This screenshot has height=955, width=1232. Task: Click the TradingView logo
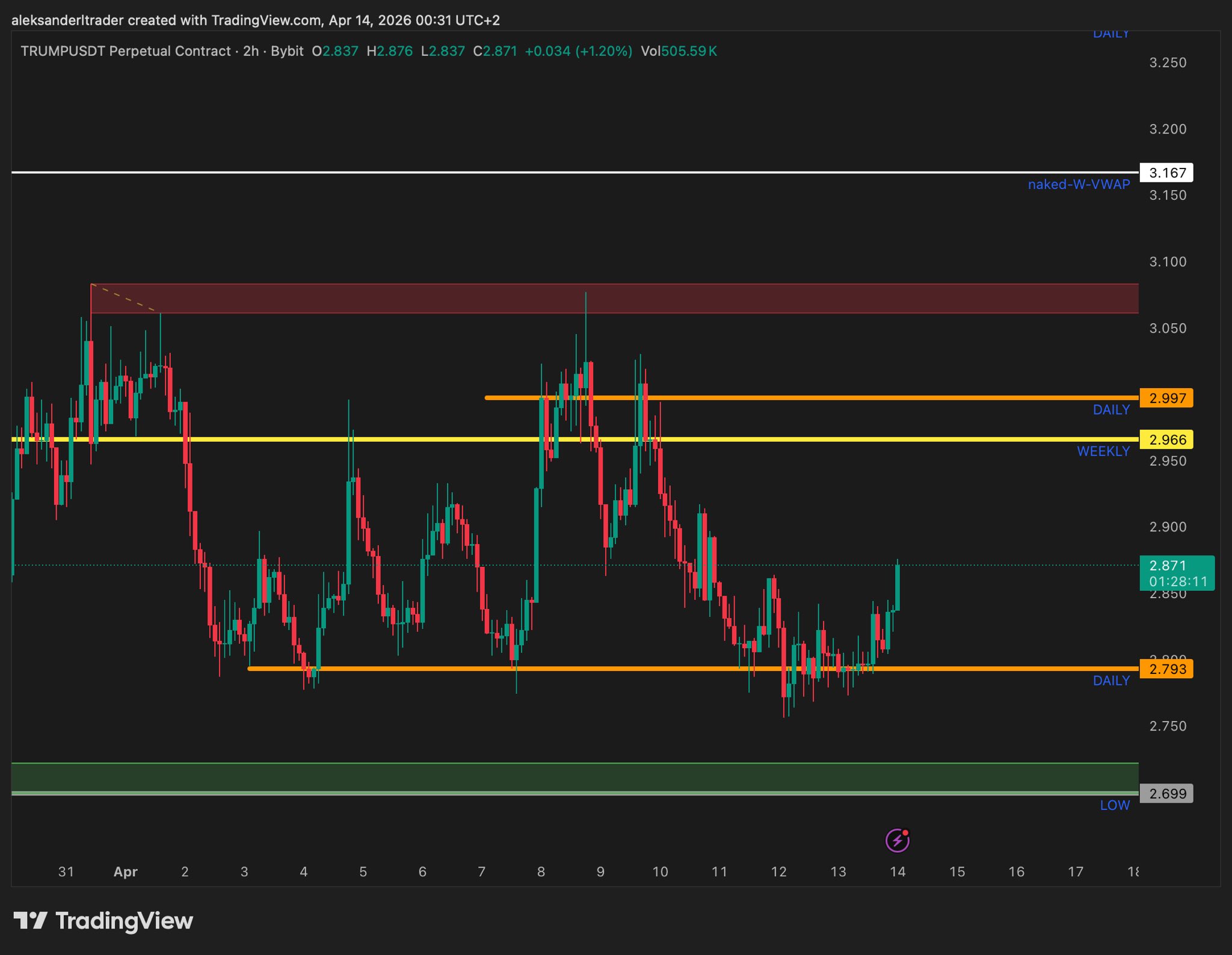pyautogui.click(x=103, y=921)
